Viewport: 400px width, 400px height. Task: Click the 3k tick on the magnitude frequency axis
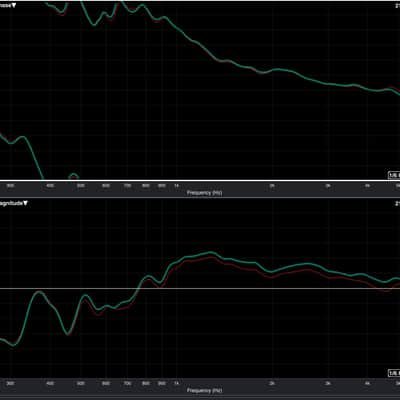[x=328, y=383]
